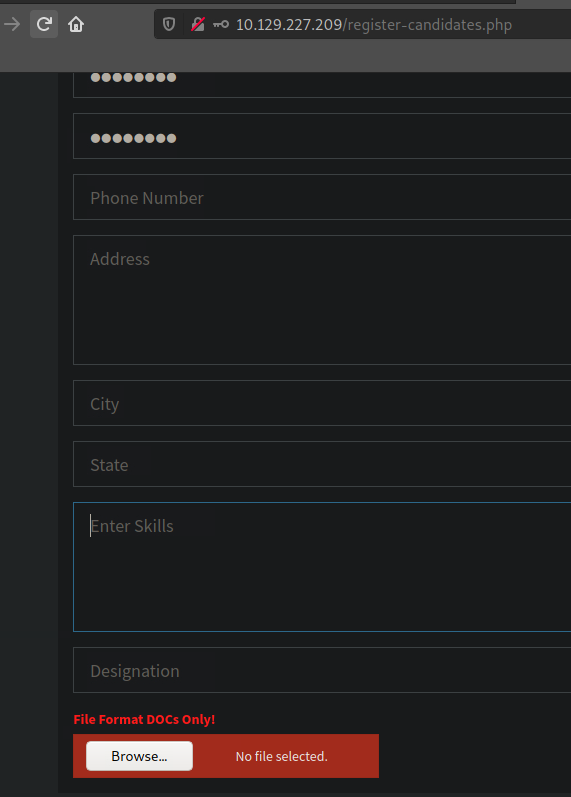Click the Browse... file button
Screen dimensions: 571x797
pos(139,756)
